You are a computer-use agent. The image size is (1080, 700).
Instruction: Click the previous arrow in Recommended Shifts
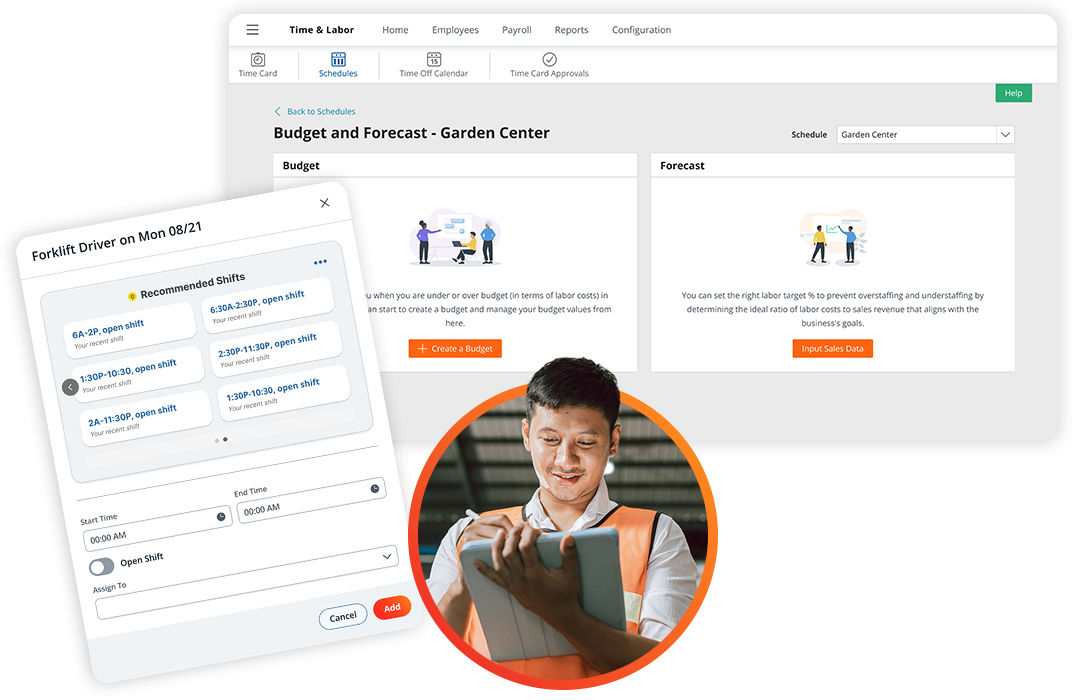tap(70, 387)
